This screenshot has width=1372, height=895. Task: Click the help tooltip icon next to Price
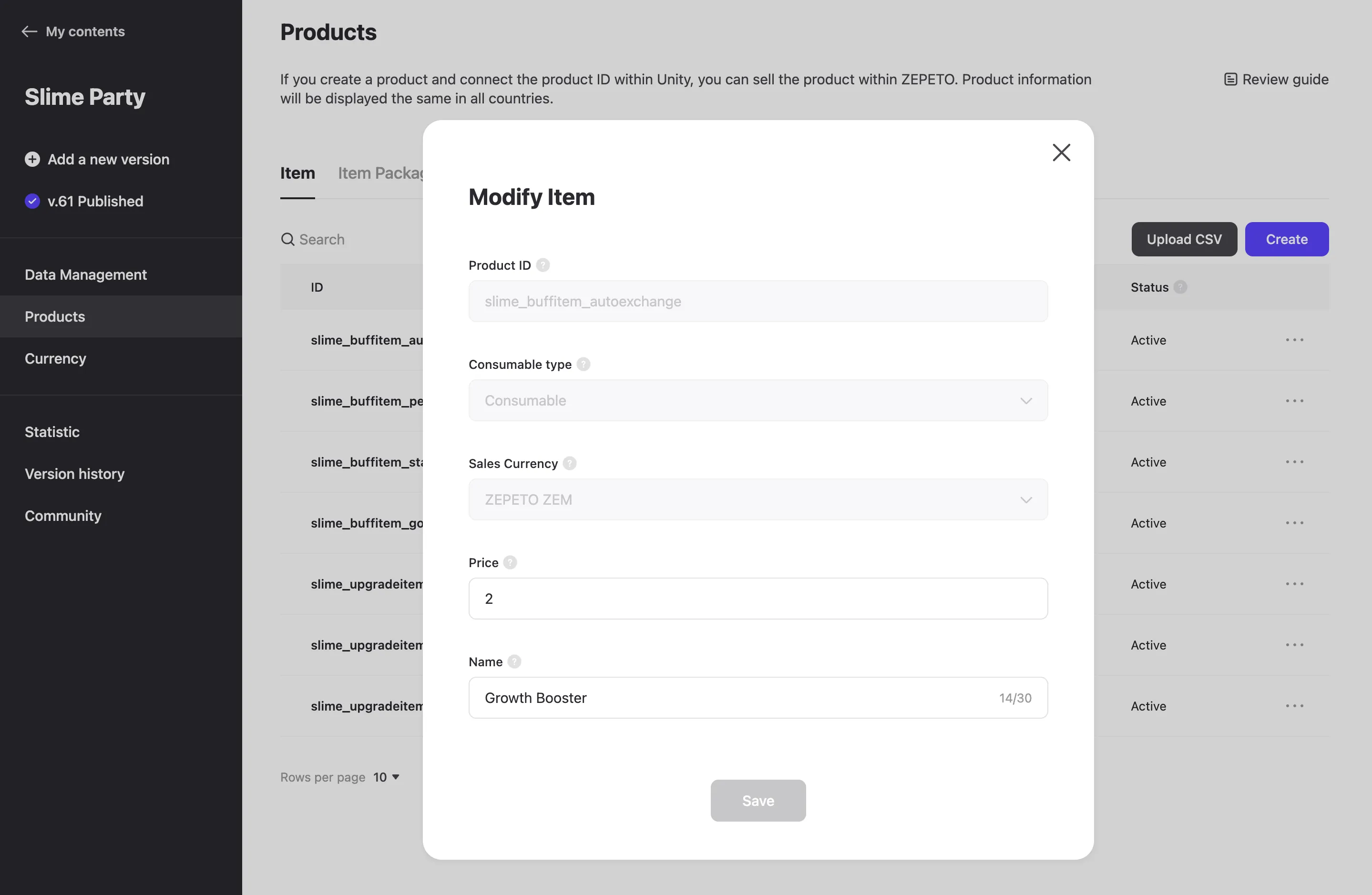(510, 562)
